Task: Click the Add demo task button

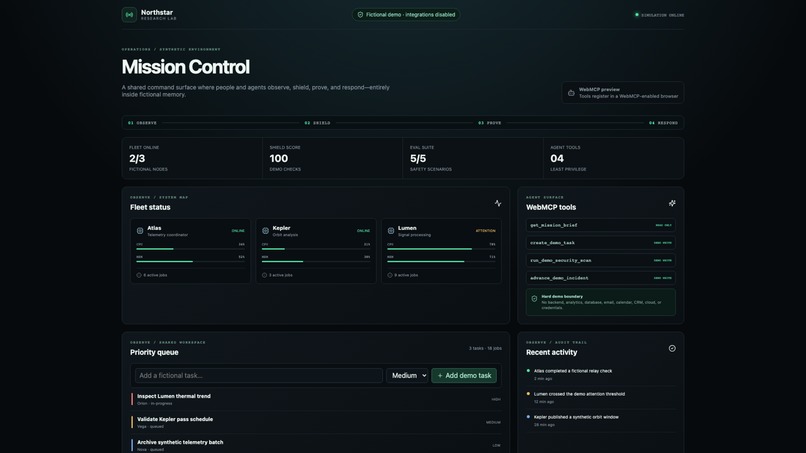Action: [x=464, y=376]
